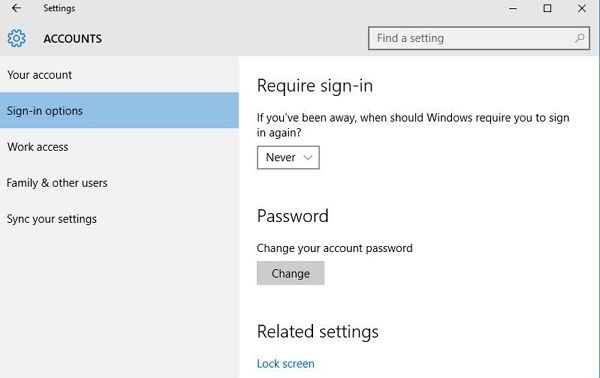Open the Lock screen link
This screenshot has height=378, width=600.
click(x=285, y=363)
